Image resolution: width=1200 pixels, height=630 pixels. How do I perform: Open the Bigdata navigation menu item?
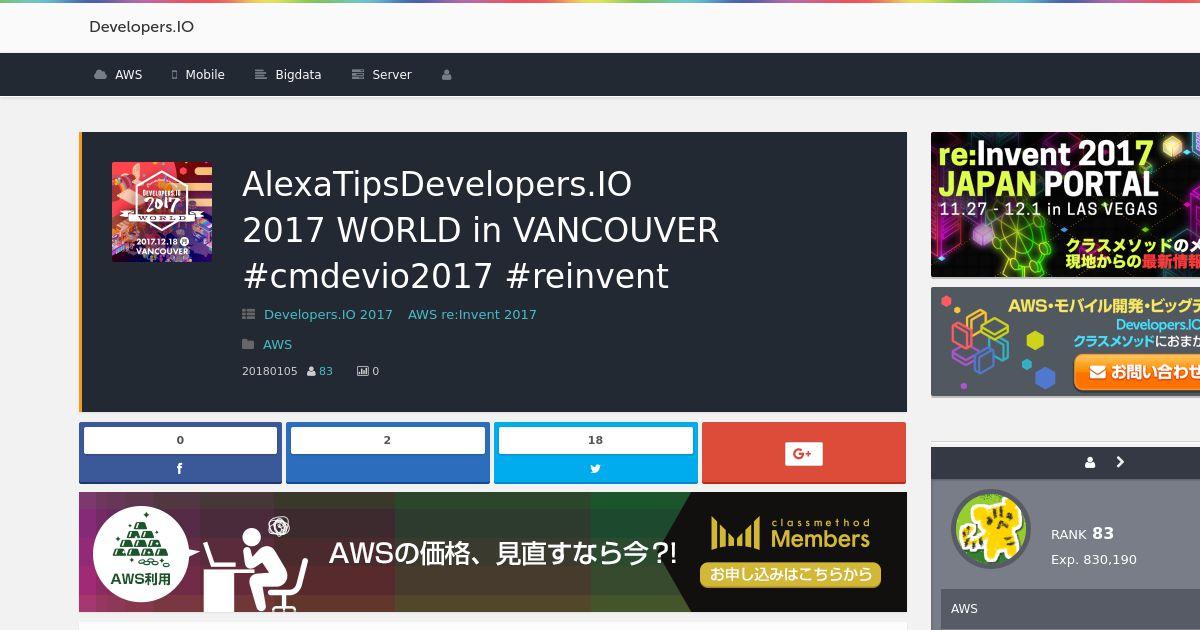tap(288, 75)
